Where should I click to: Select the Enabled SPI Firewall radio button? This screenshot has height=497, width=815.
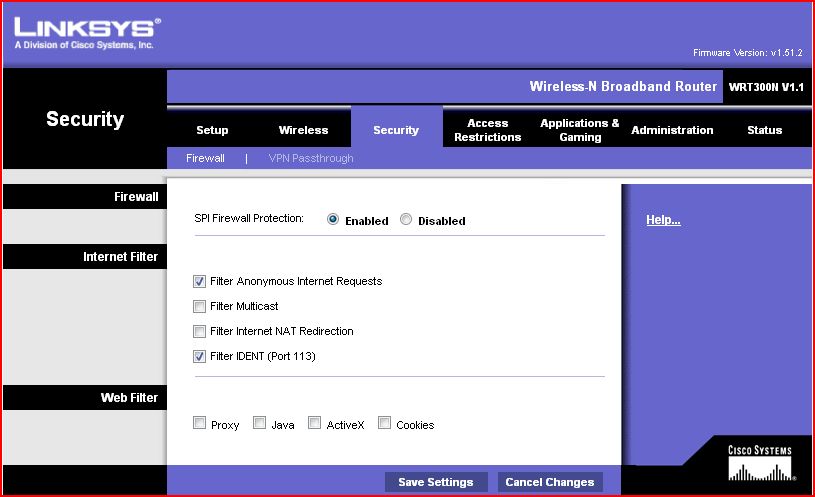[333, 220]
